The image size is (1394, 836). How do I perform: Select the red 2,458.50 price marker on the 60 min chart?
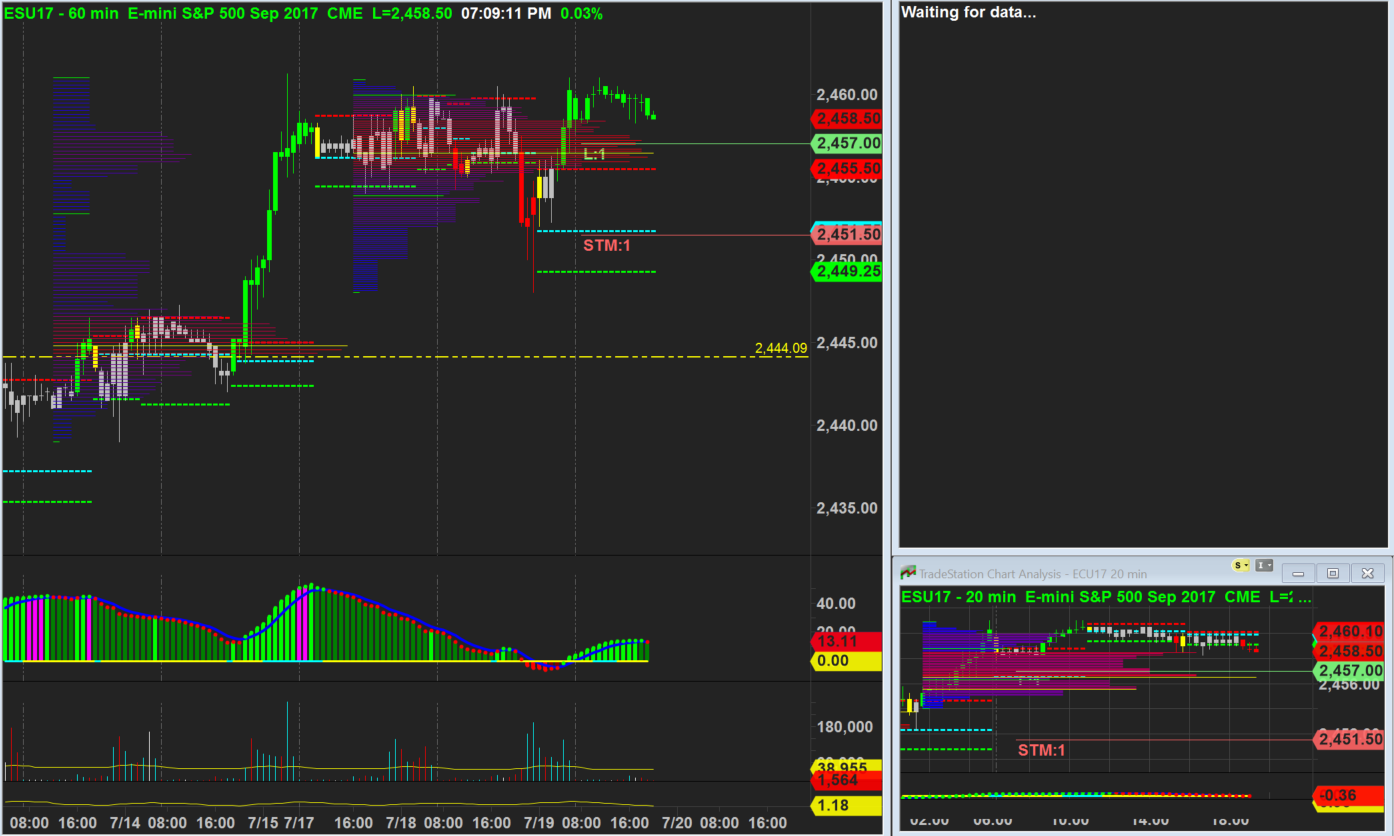[x=848, y=118]
